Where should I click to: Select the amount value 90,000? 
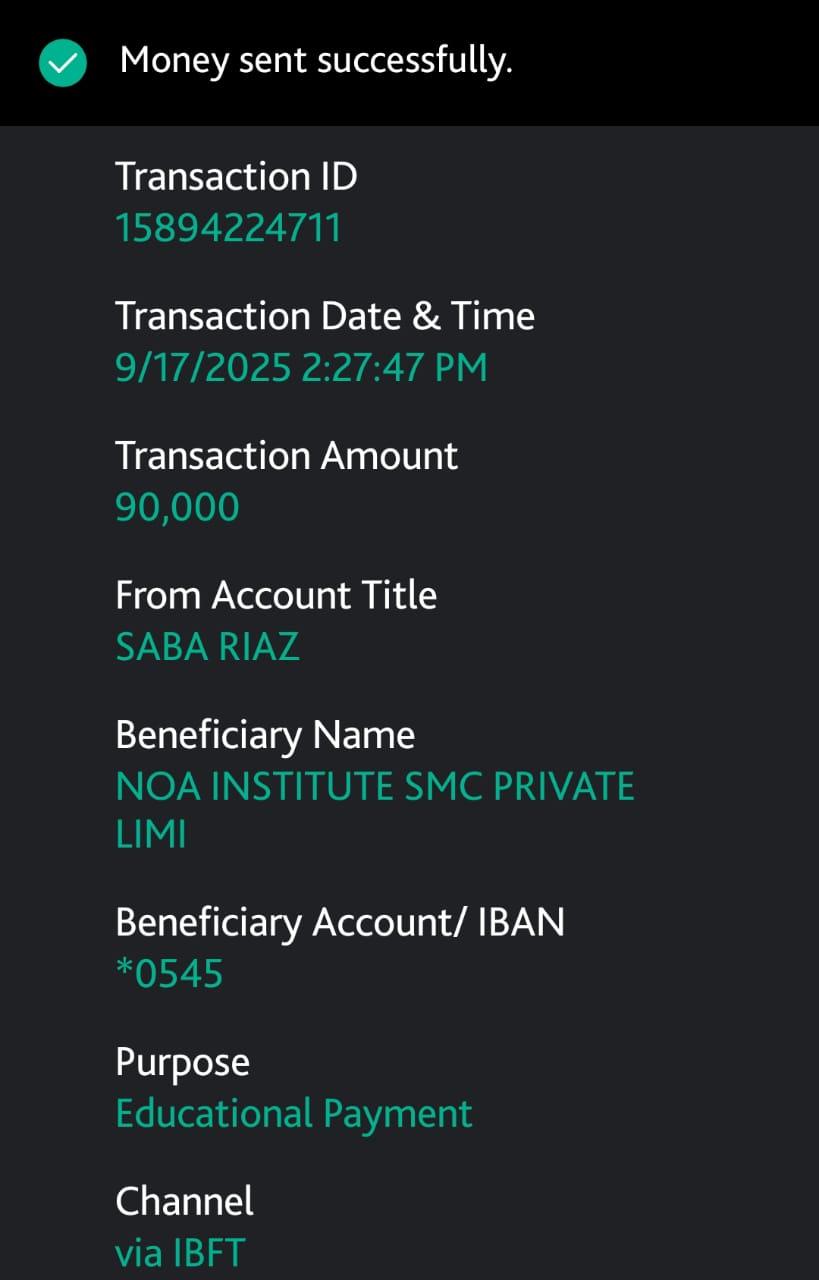click(x=177, y=507)
